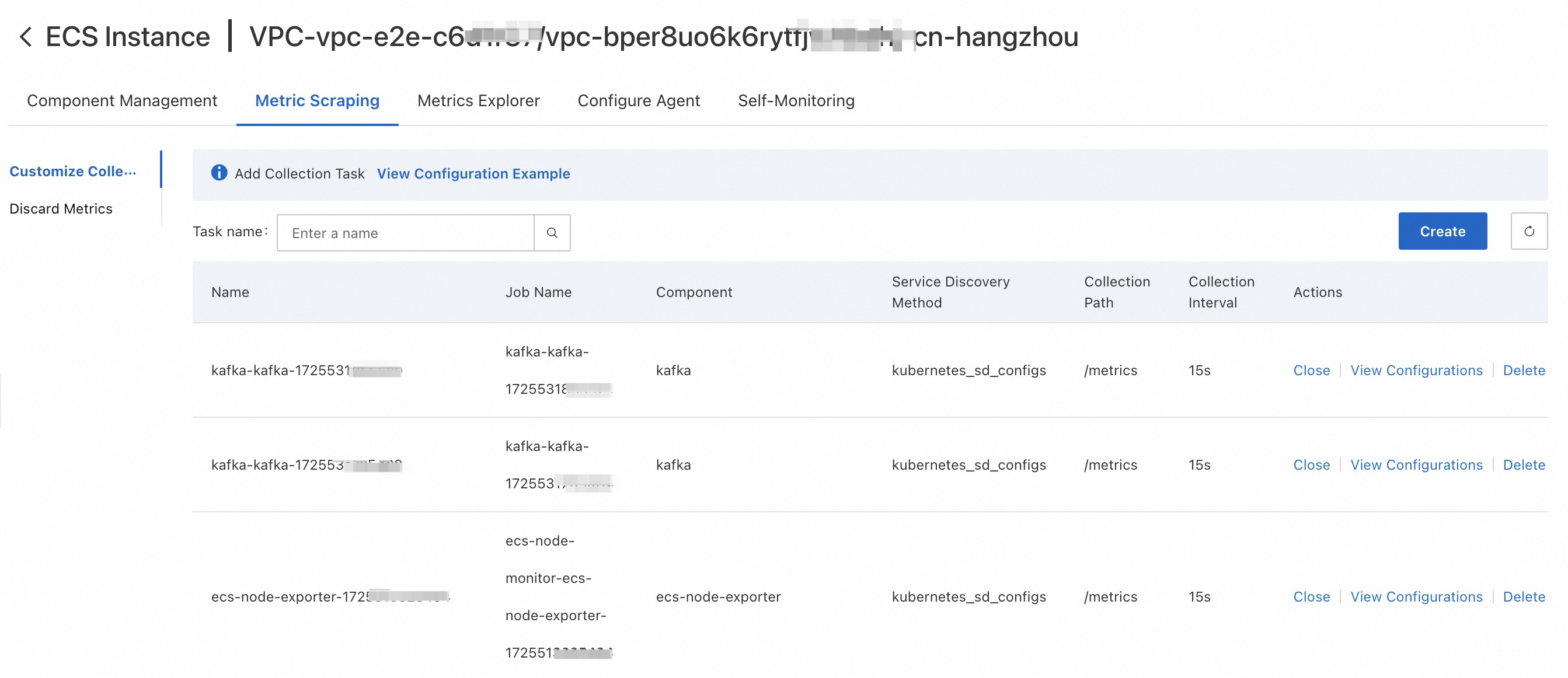Close the ecs-node-exporter collection task
The width and height of the screenshot is (1568, 678).
click(x=1311, y=596)
